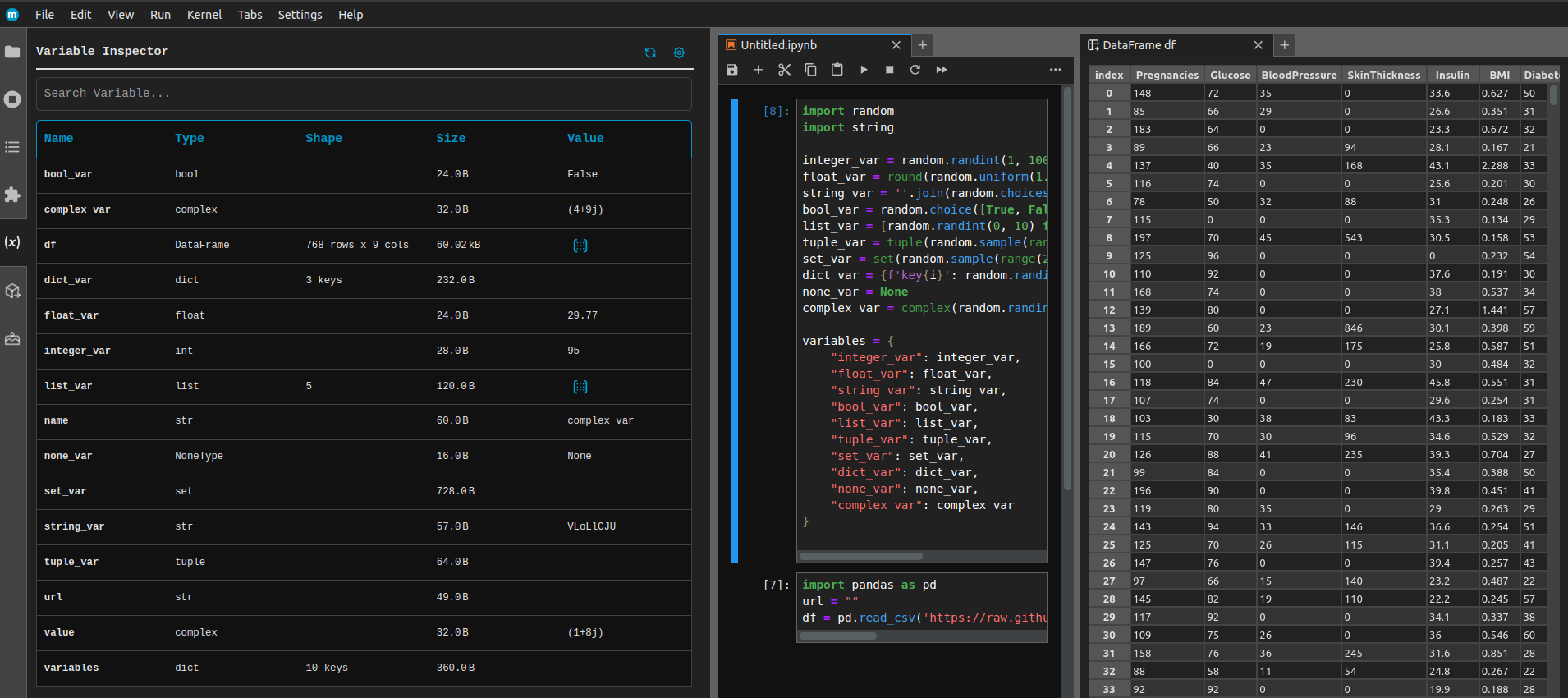Open the table of contents sidebar icon
The width and height of the screenshot is (1568, 698).
(x=12, y=147)
